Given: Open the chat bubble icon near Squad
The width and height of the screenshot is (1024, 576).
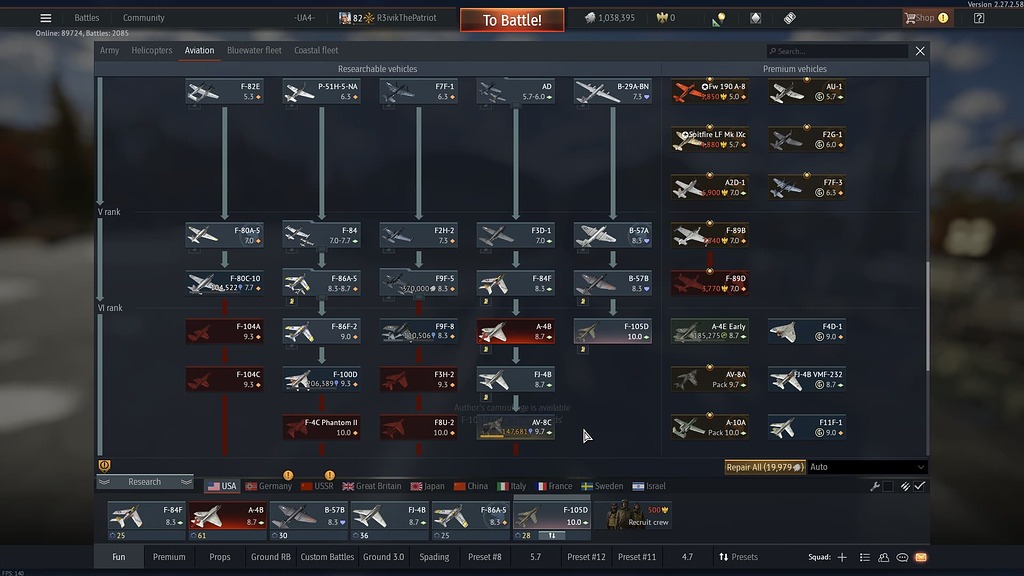Looking at the screenshot, I should pos(903,557).
